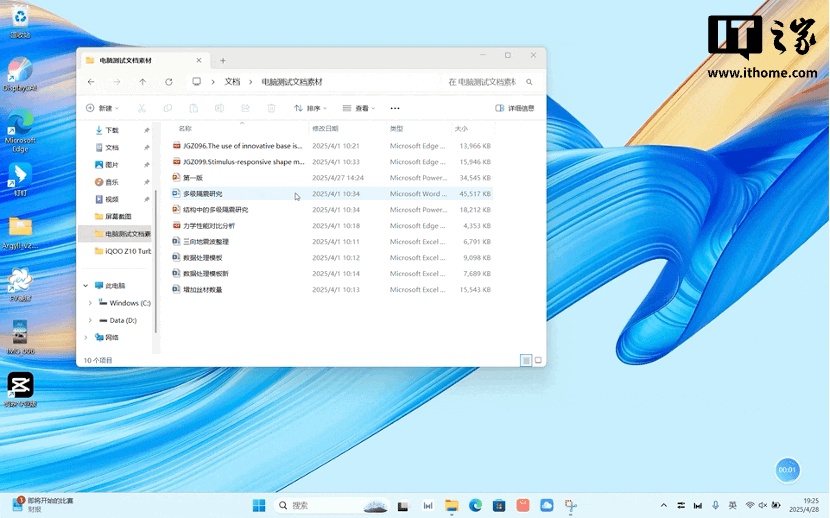Open the 新建 new item dropdown

click(x=102, y=108)
